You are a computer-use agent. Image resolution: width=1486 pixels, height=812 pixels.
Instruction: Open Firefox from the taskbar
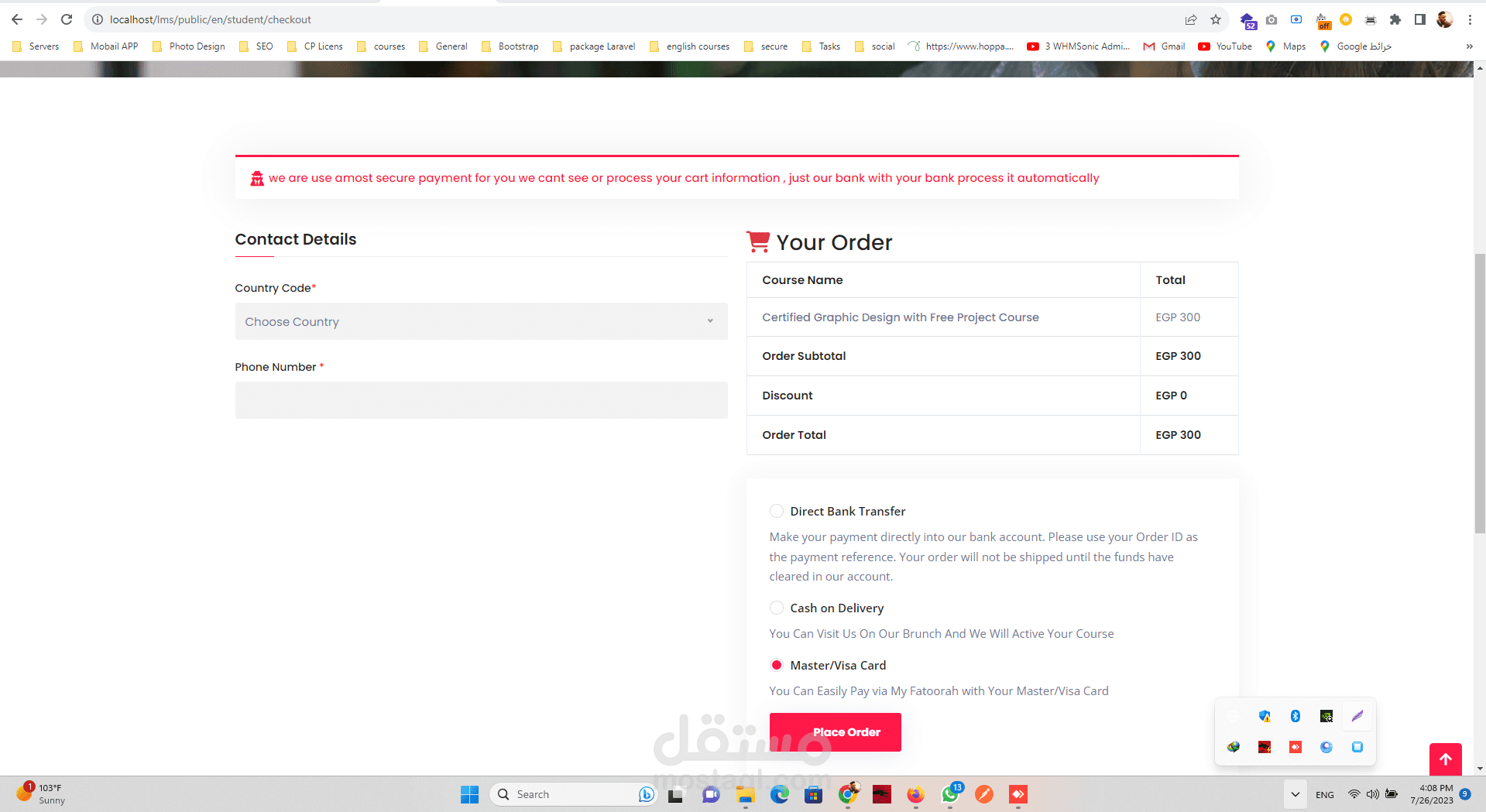tap(915, 794)
